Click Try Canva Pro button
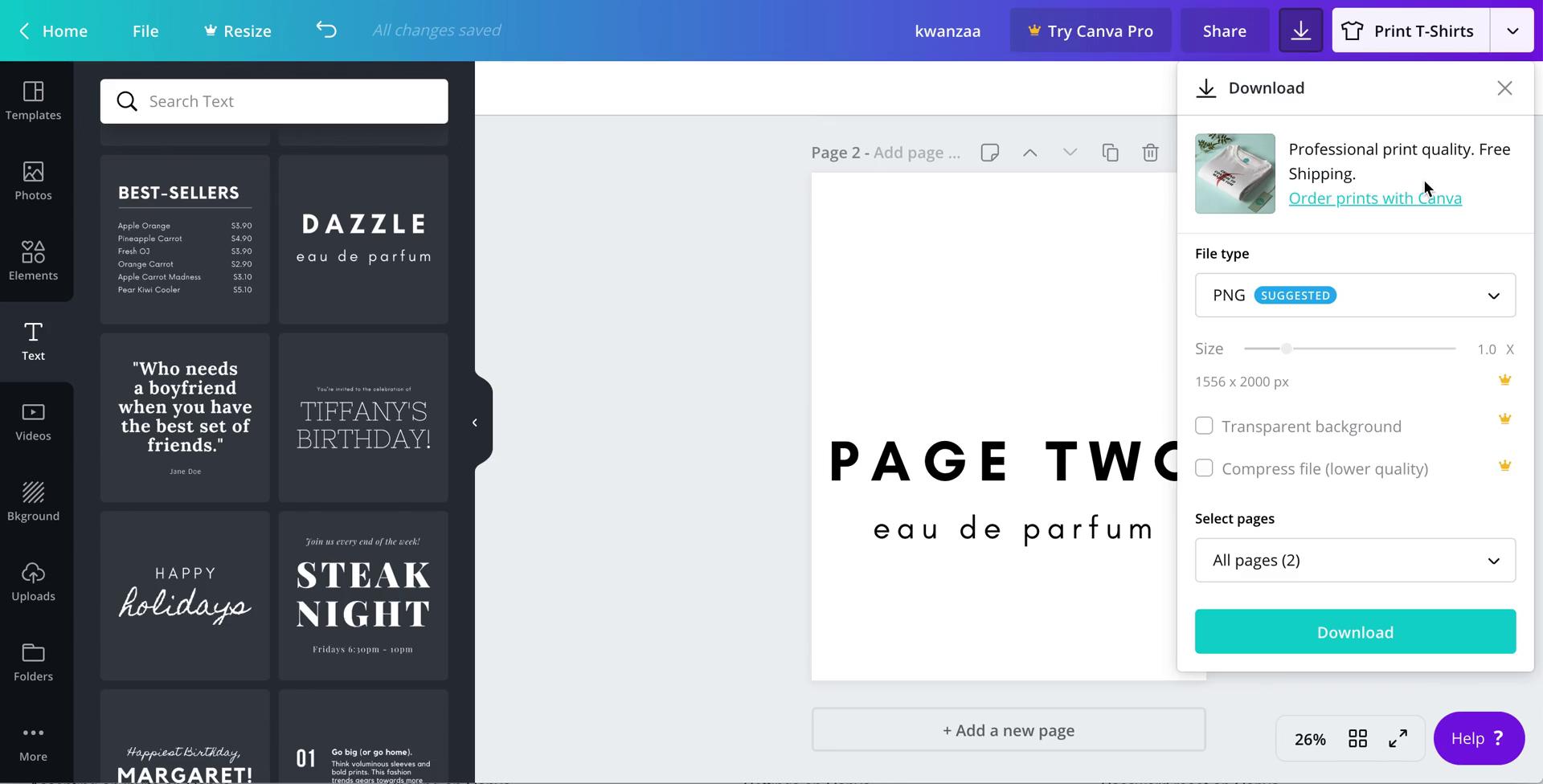 [1091, 31]
